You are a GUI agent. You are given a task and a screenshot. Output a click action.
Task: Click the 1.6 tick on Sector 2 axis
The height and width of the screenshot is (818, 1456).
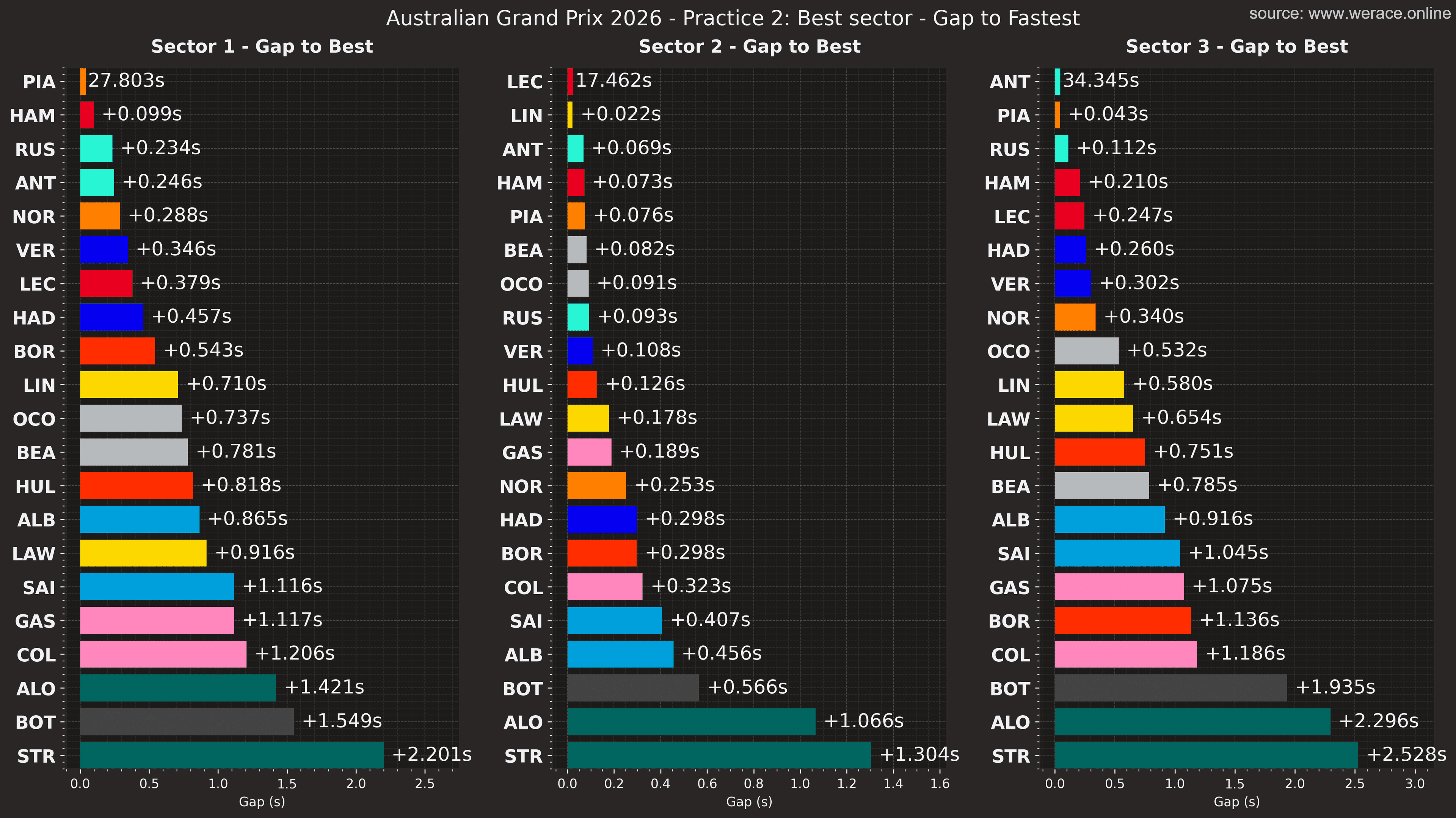point(940,783)
